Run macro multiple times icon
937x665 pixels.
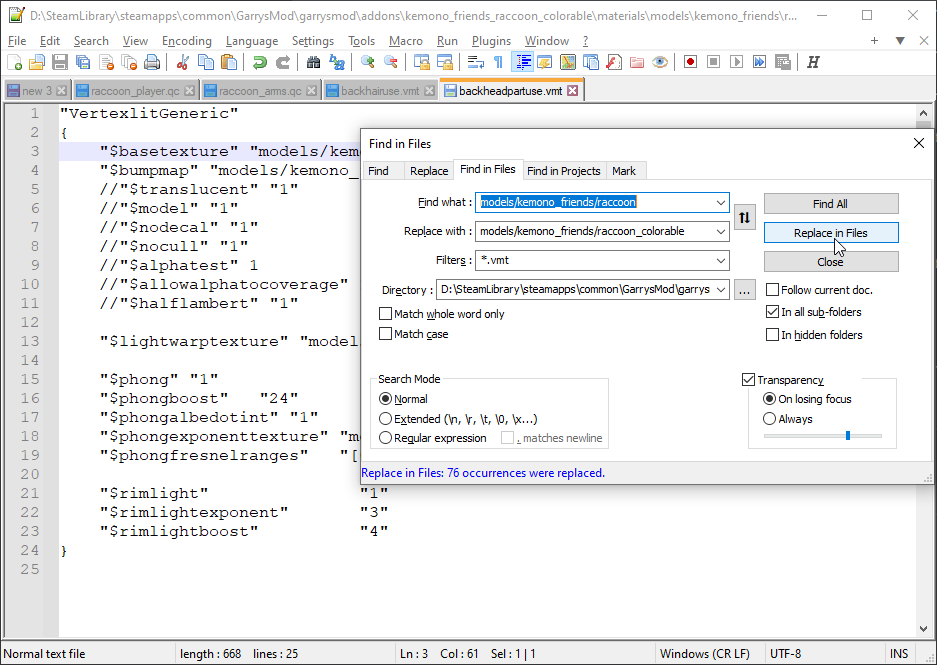click(x=760, y=62)
